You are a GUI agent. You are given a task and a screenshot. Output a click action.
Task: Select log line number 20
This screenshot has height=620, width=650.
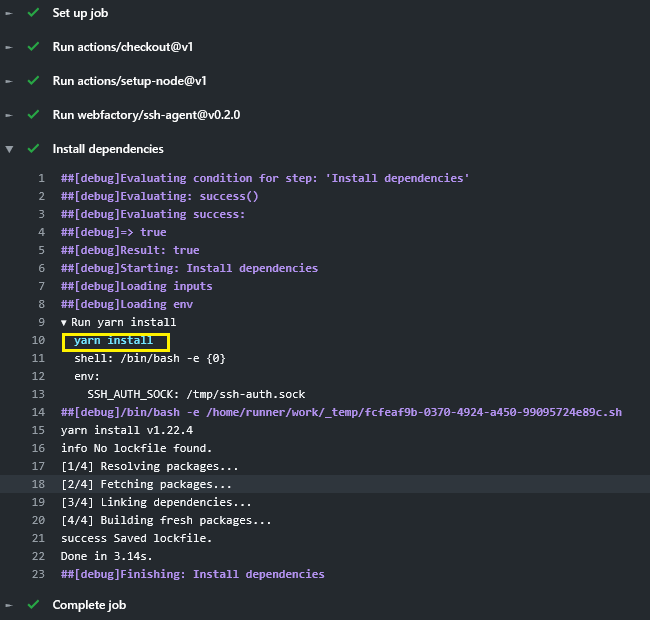[x=38, y=521]
